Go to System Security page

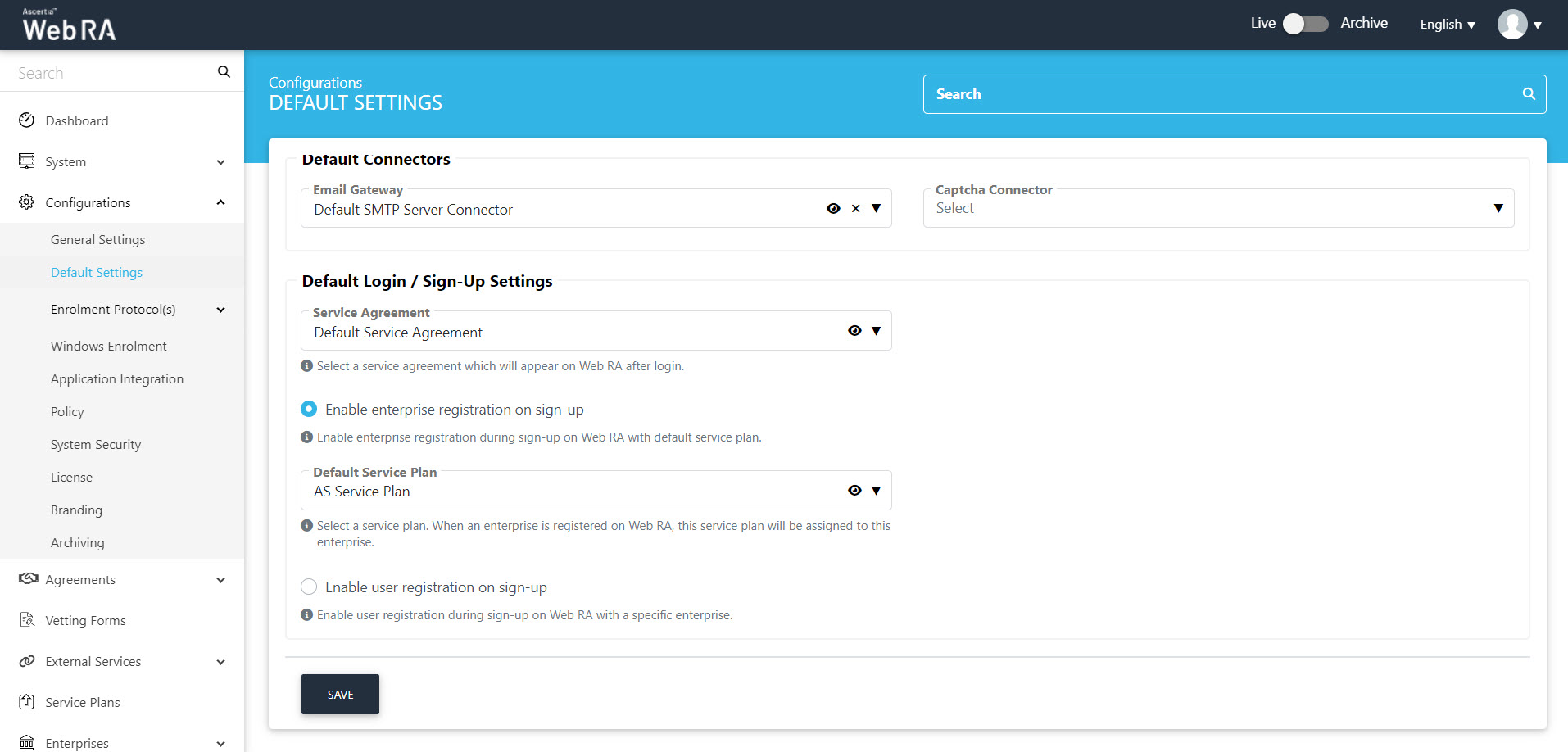(96, 444)
